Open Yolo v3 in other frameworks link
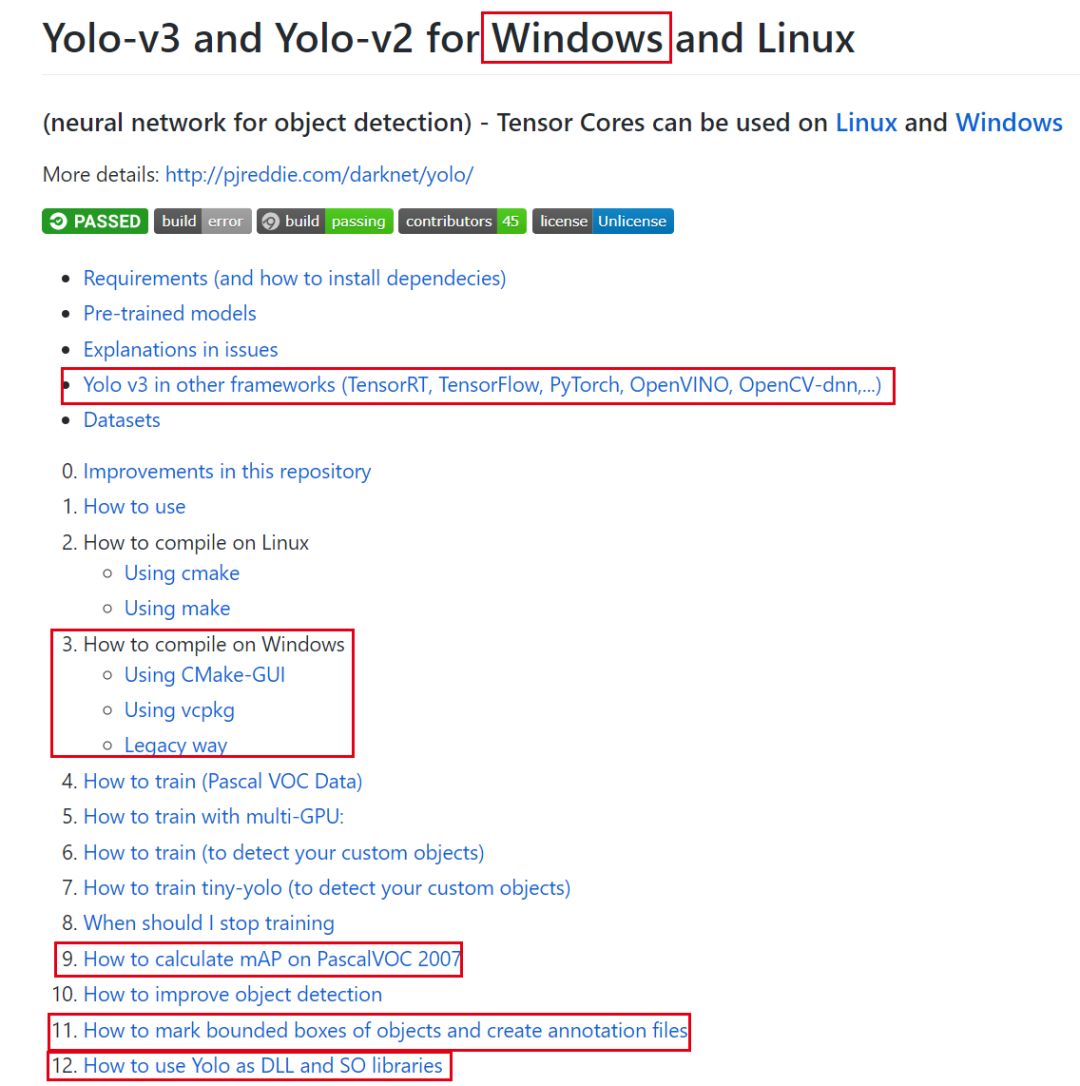 click(x=482, y=385)
